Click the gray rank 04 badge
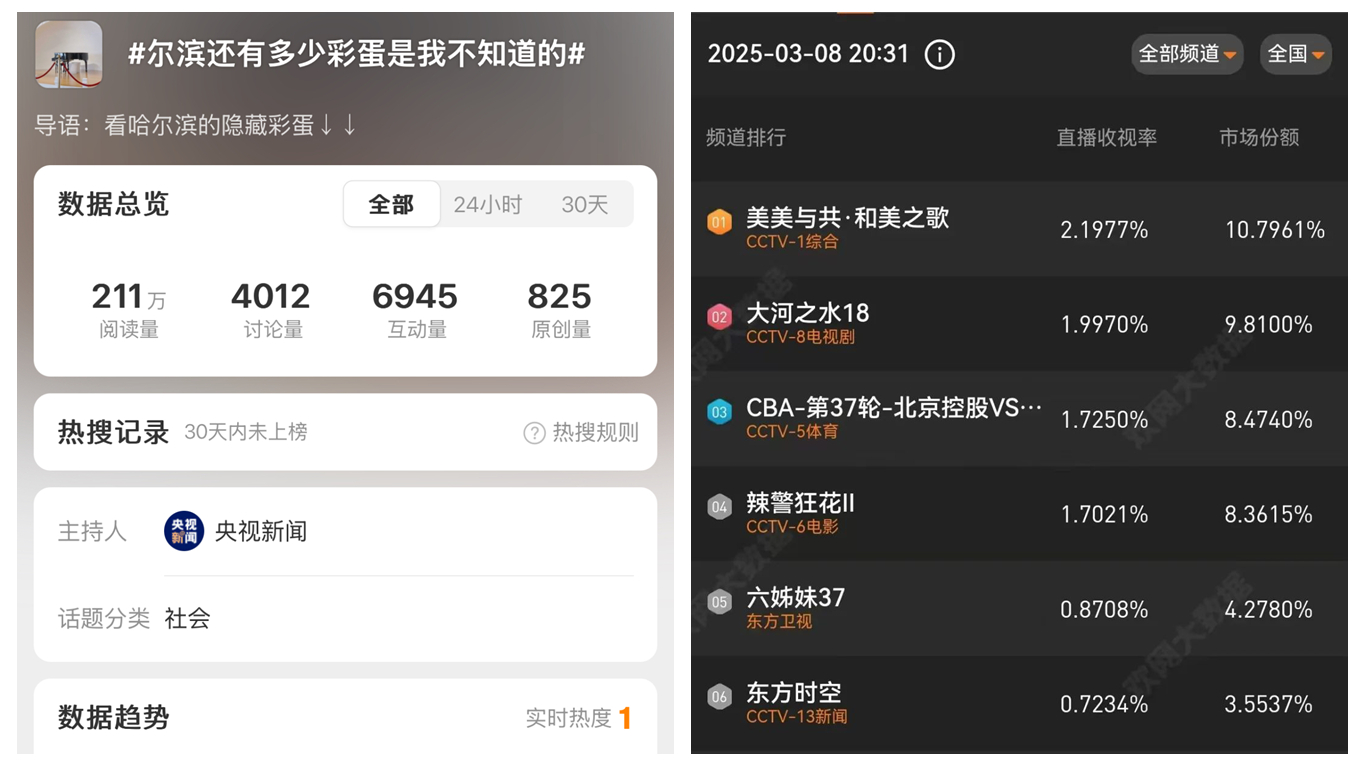This screenshot has height=768, width=1366. [719, 507]
